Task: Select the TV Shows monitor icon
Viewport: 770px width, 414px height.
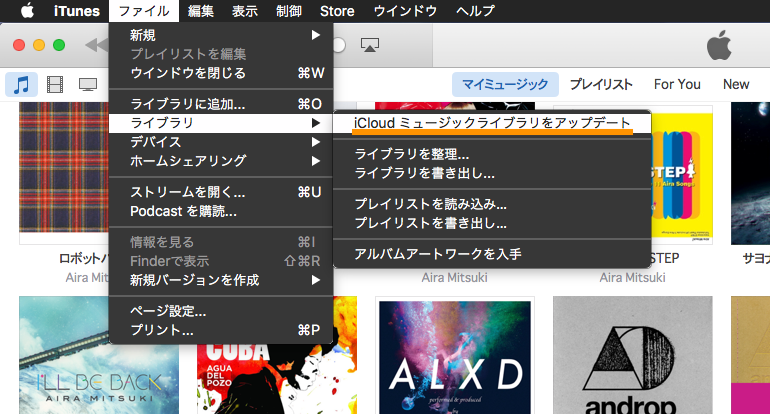Action: 88,84
